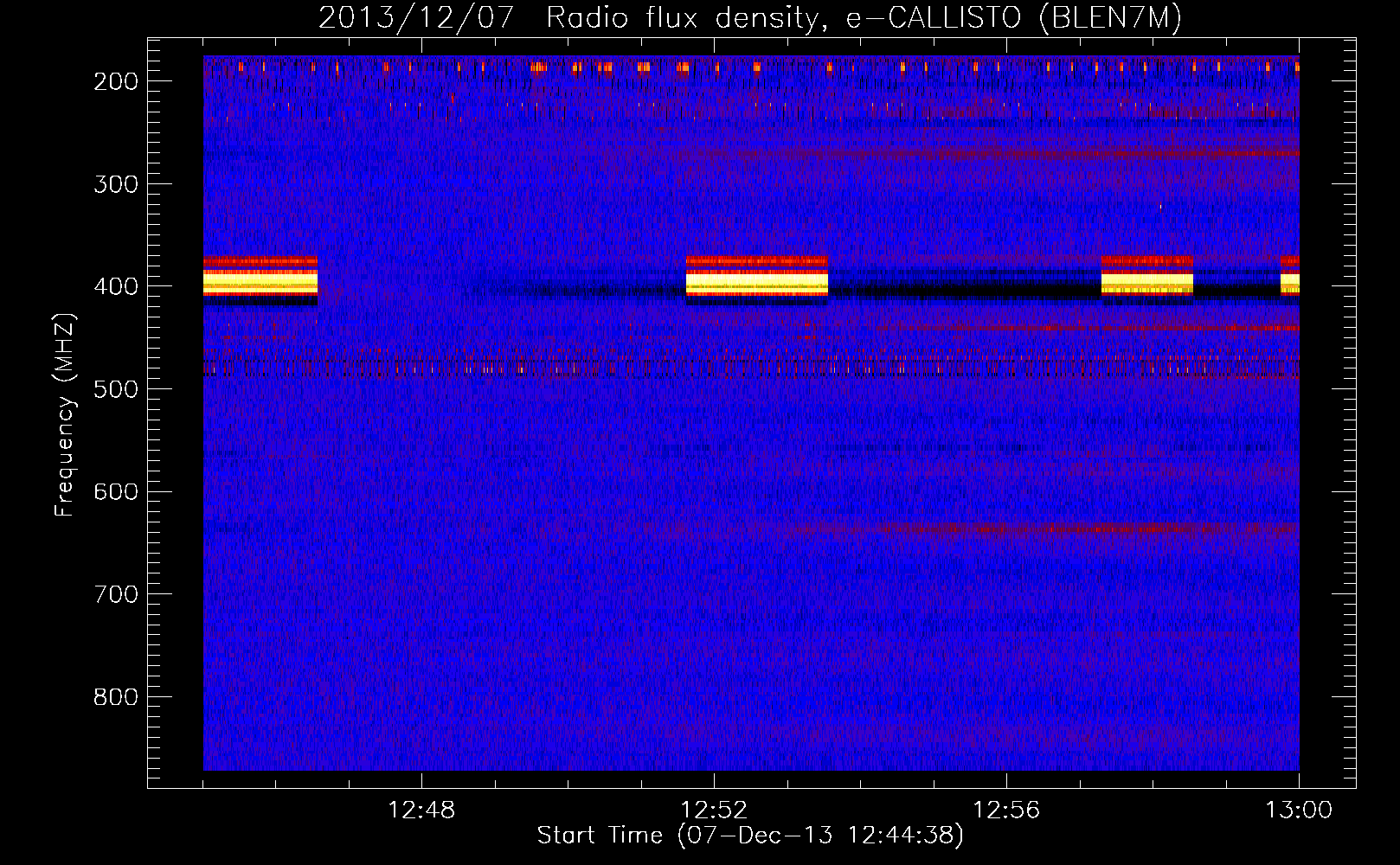The height and width of the screenshot is (865, 1400).
Task: Click the date '2013/12/07' in the title
Action: click(416, 17)
